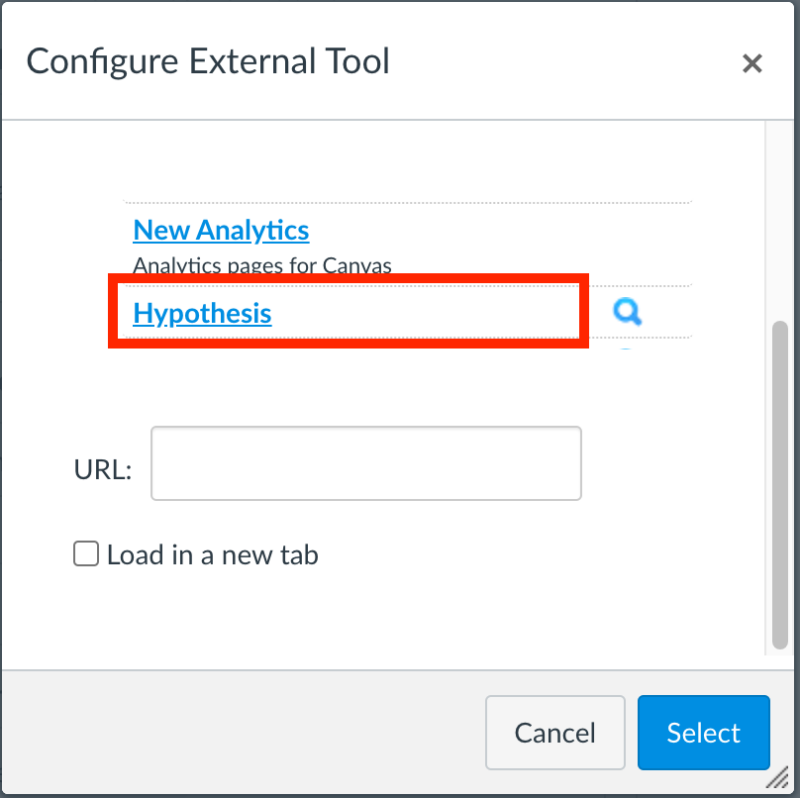This screenshot has width=800, height=798.
Task: Click the magnifier icon beside Hypothesis
Action: click(627, 313)
